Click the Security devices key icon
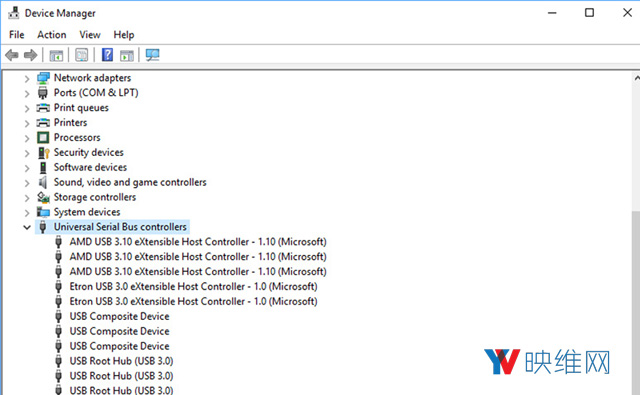 pos(43,153)
